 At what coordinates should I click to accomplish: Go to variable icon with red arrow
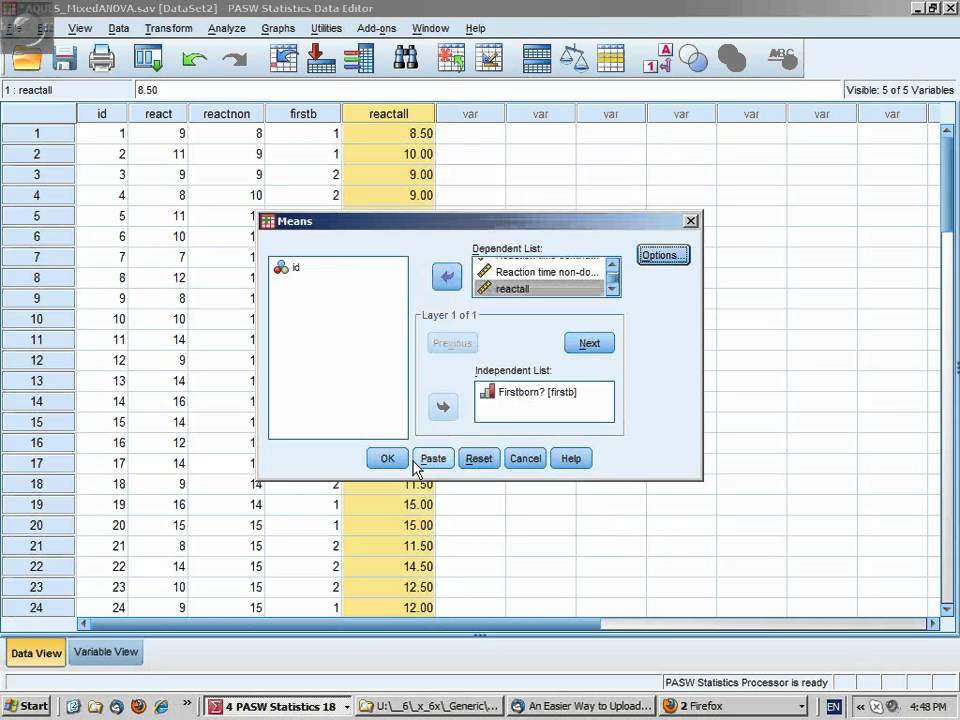coord(321,59)
